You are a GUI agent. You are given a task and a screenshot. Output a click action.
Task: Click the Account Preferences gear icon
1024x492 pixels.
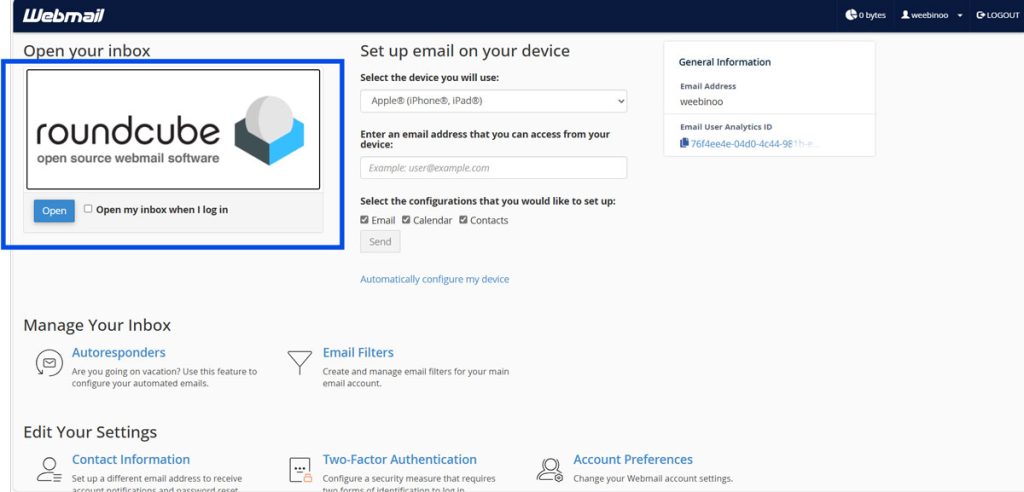[549, 469]
